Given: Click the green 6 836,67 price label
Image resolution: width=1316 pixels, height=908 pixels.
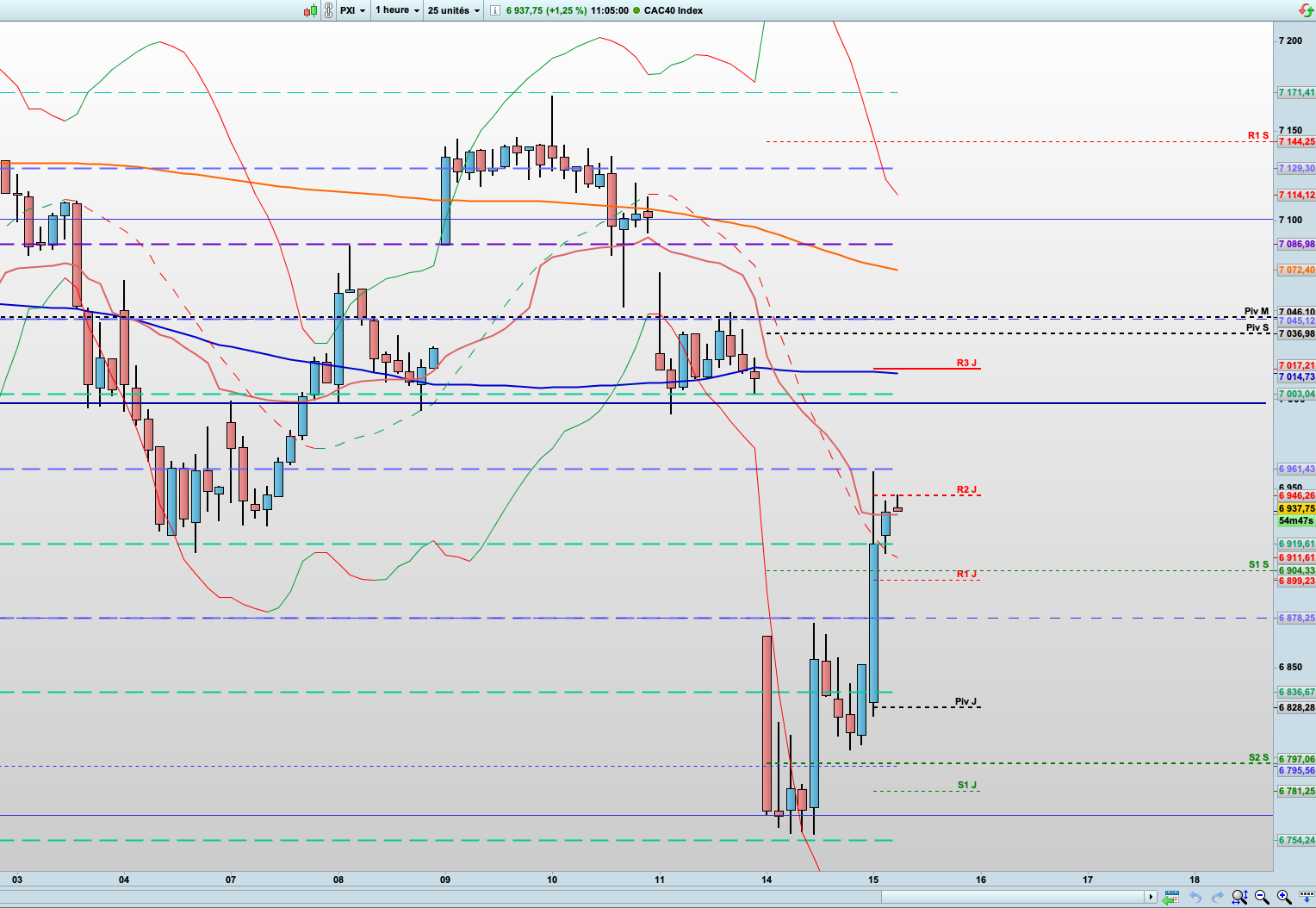Looking at the screenshot, I should pos(1296,692).
